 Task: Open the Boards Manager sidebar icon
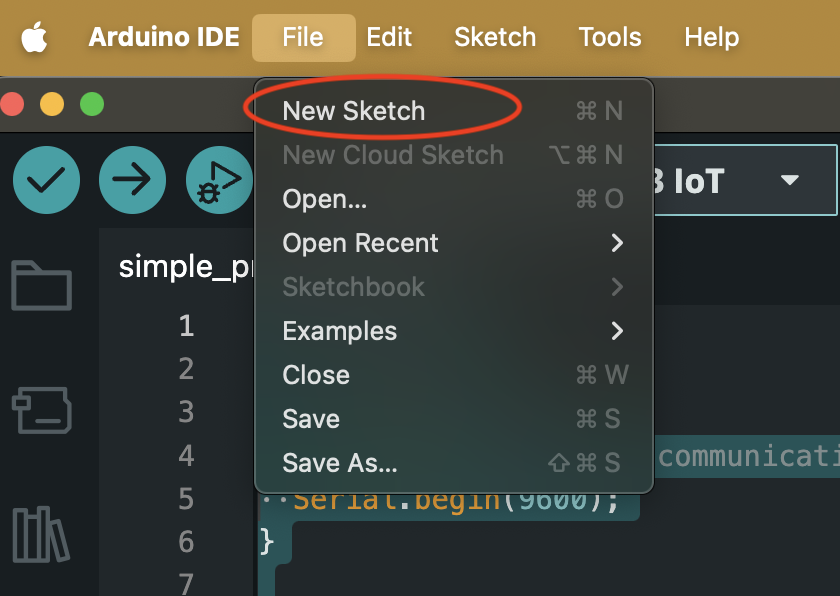coord(41,411)
